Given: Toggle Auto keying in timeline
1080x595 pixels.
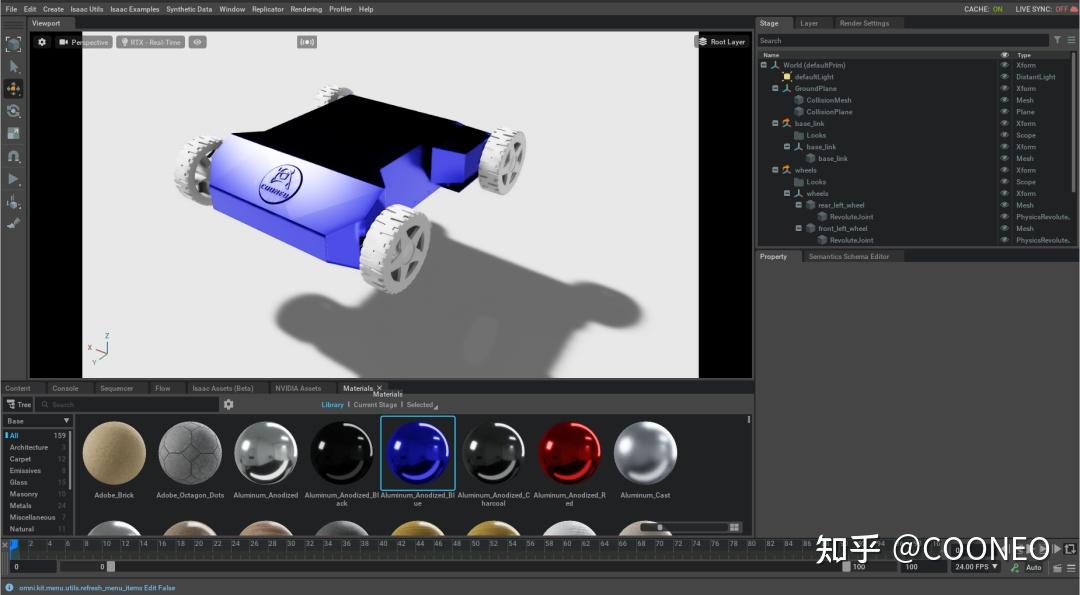Looking at the screenshot, I should [1033, 567].
